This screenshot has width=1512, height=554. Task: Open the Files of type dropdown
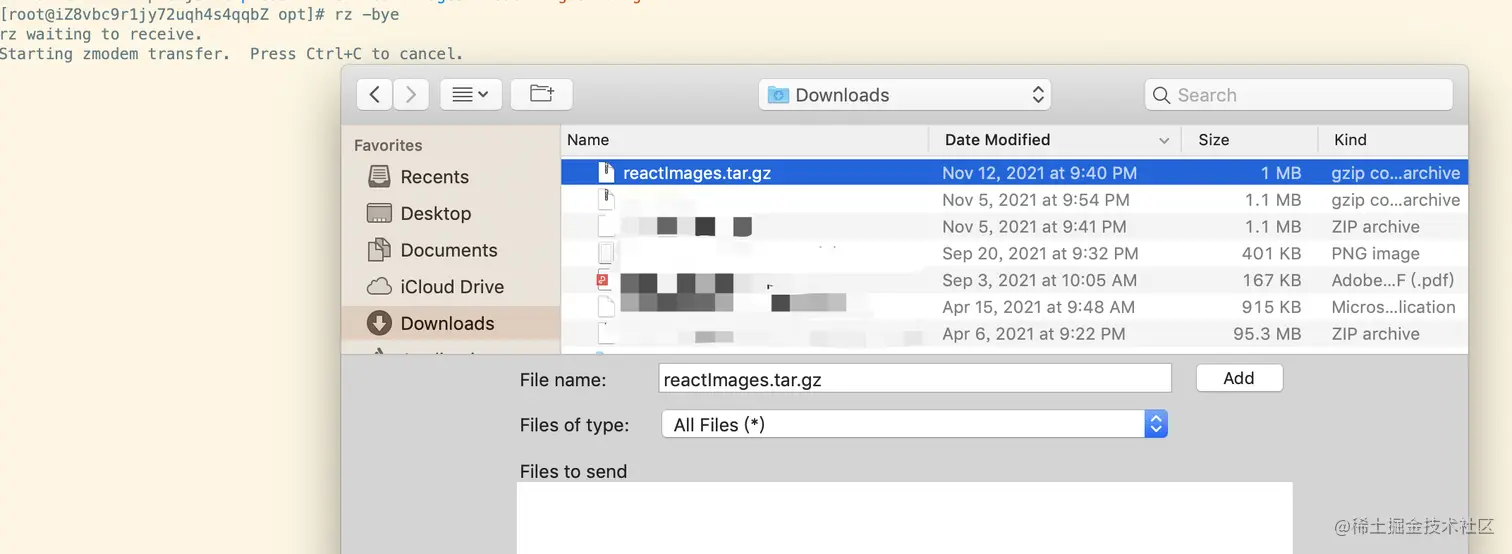914,425
